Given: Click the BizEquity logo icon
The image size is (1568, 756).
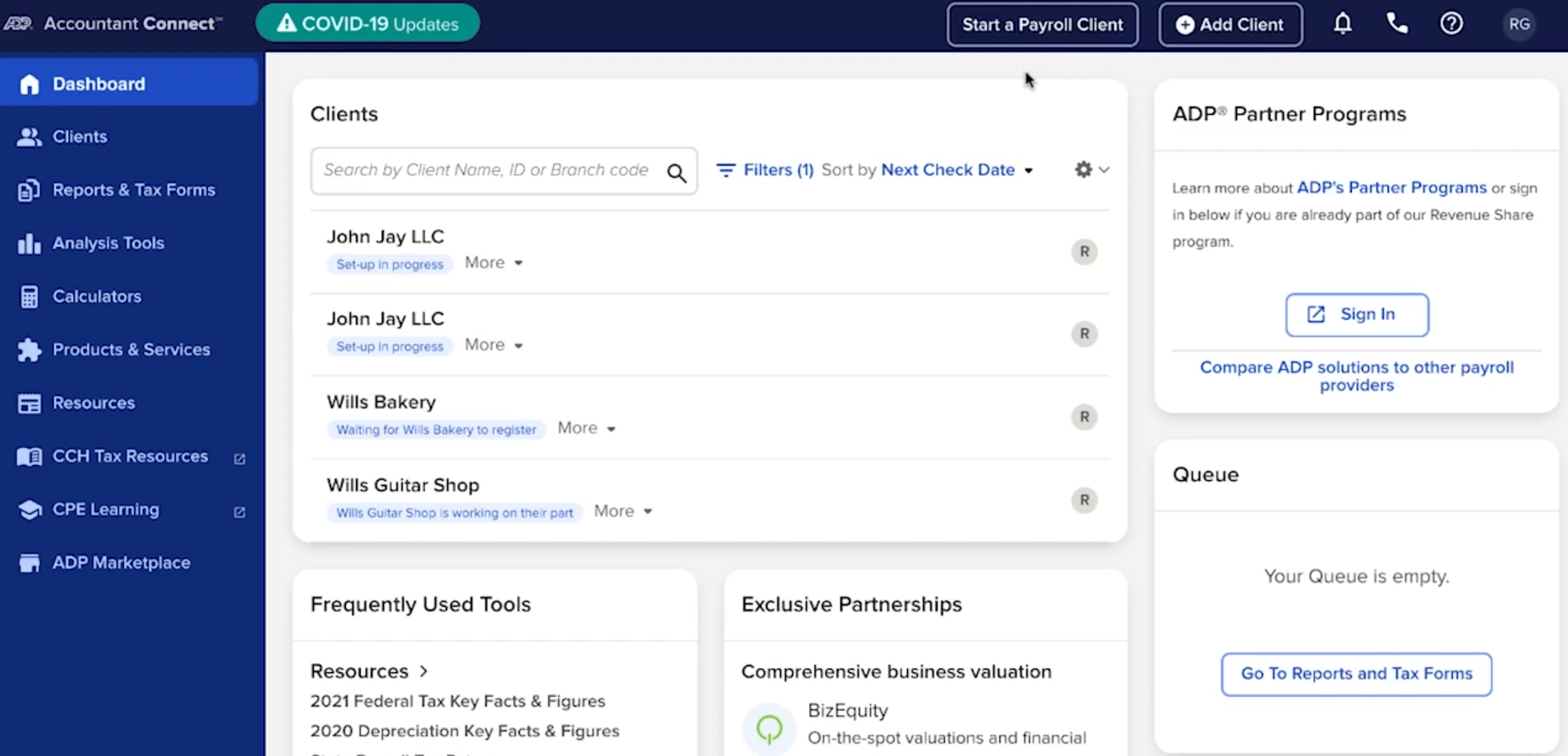Looking at the screenshot, I should click(x=769, y=727).
